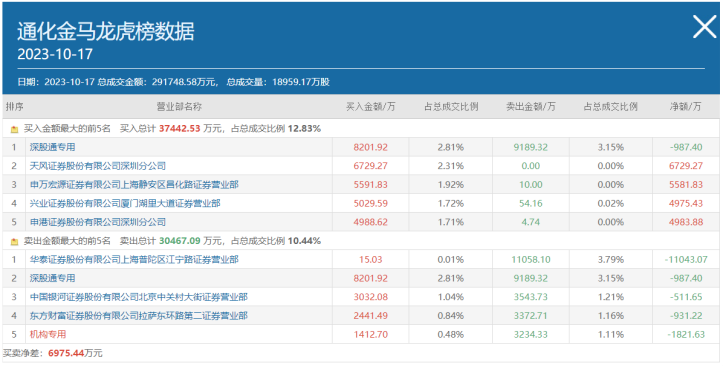Click buy total 37442.53 figure
This screenshot has height=367, width=723.
pos(180,129)
